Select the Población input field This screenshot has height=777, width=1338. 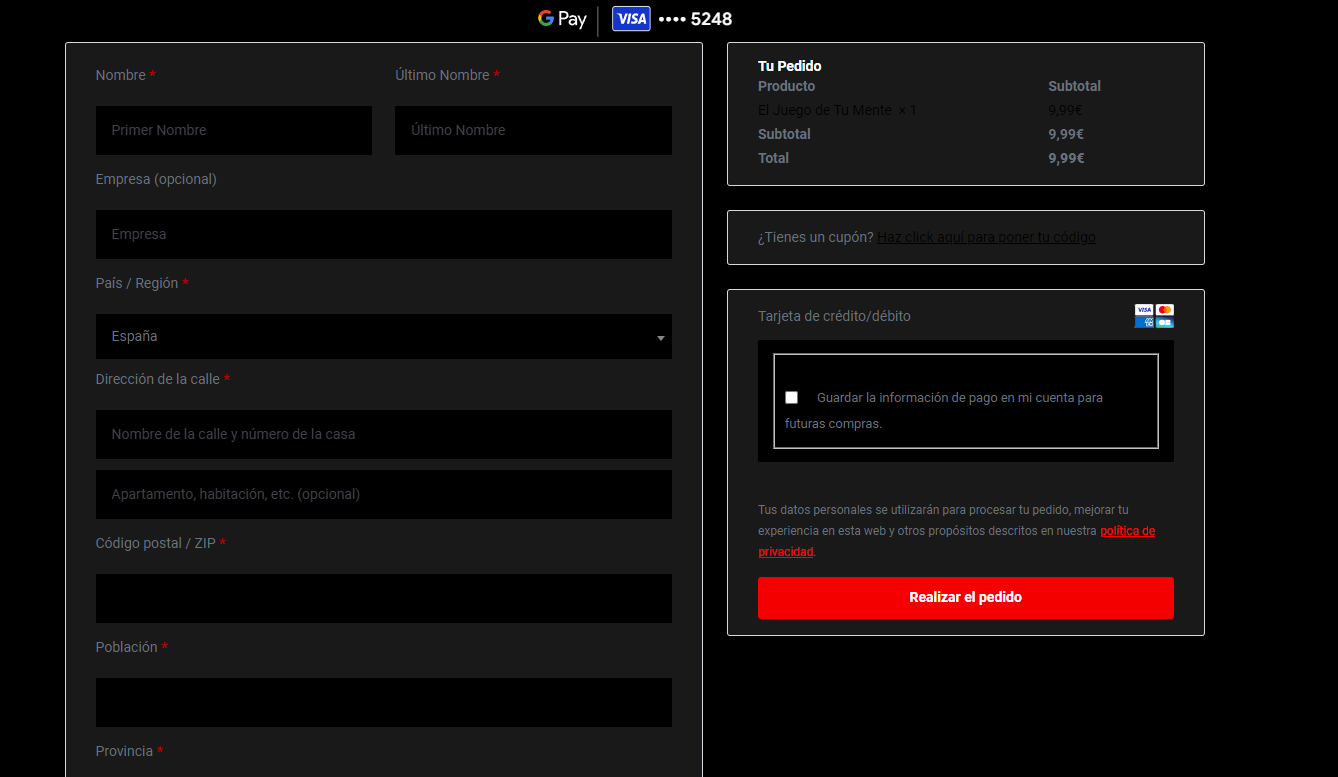[x=383, y=703]
